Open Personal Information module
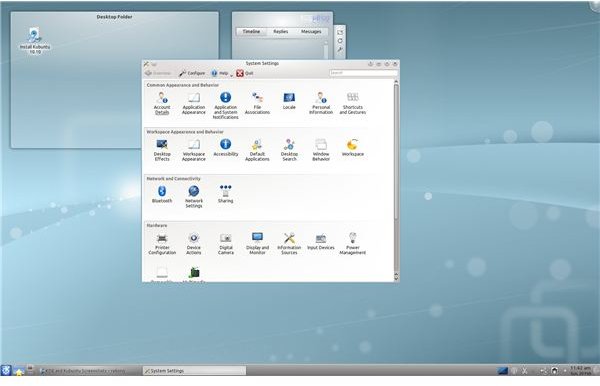The width and height of the screenshot is (600, 386). click(321, 103)
